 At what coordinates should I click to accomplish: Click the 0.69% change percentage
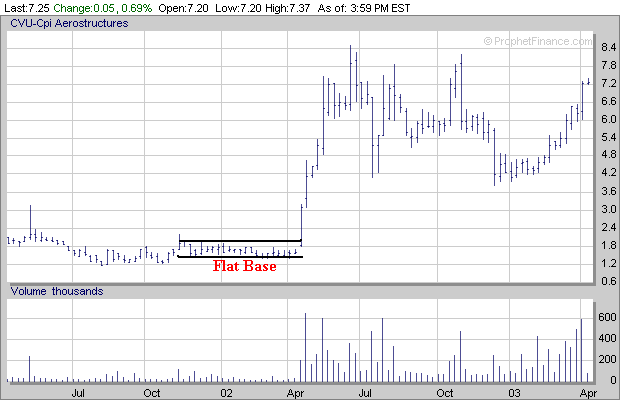click(136, 8)
